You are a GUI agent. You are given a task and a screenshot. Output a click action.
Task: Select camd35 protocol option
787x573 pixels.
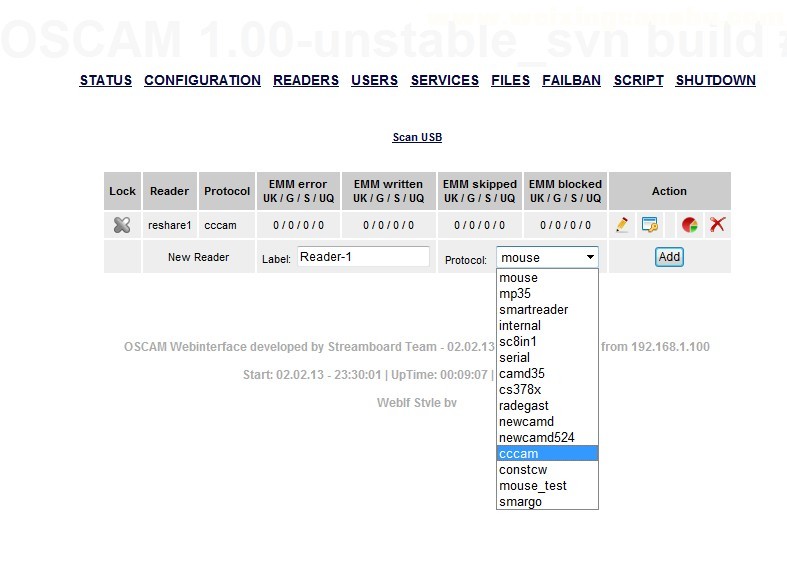[547, 374]
